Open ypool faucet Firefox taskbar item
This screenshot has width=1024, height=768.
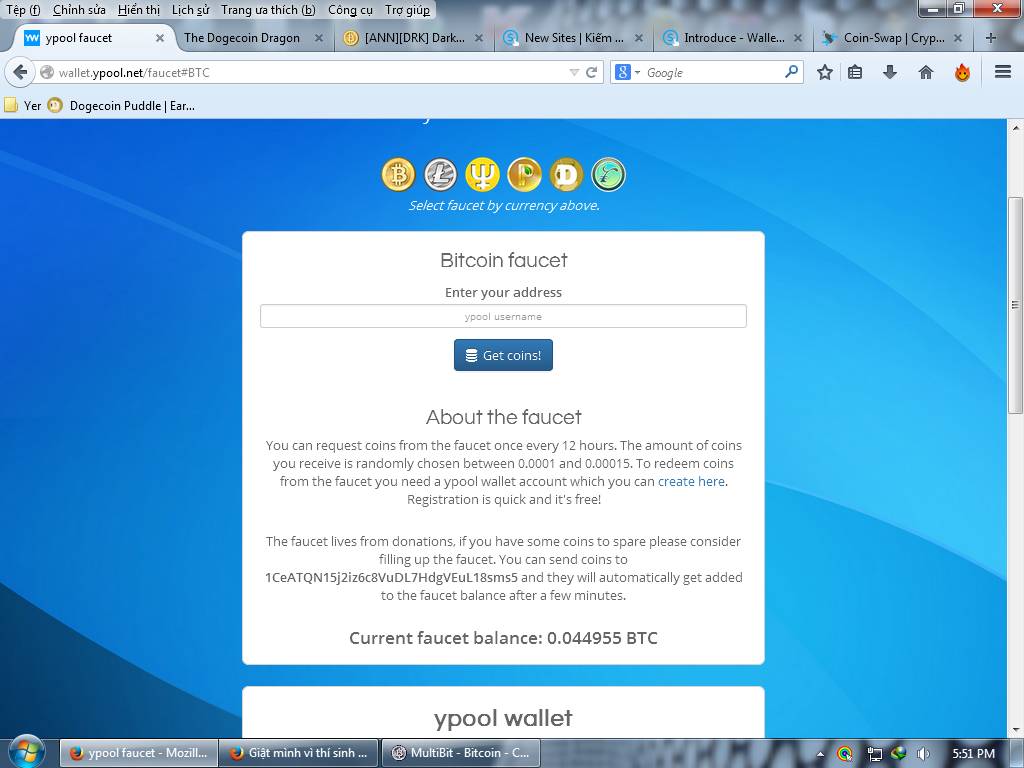tap(138, 753)
